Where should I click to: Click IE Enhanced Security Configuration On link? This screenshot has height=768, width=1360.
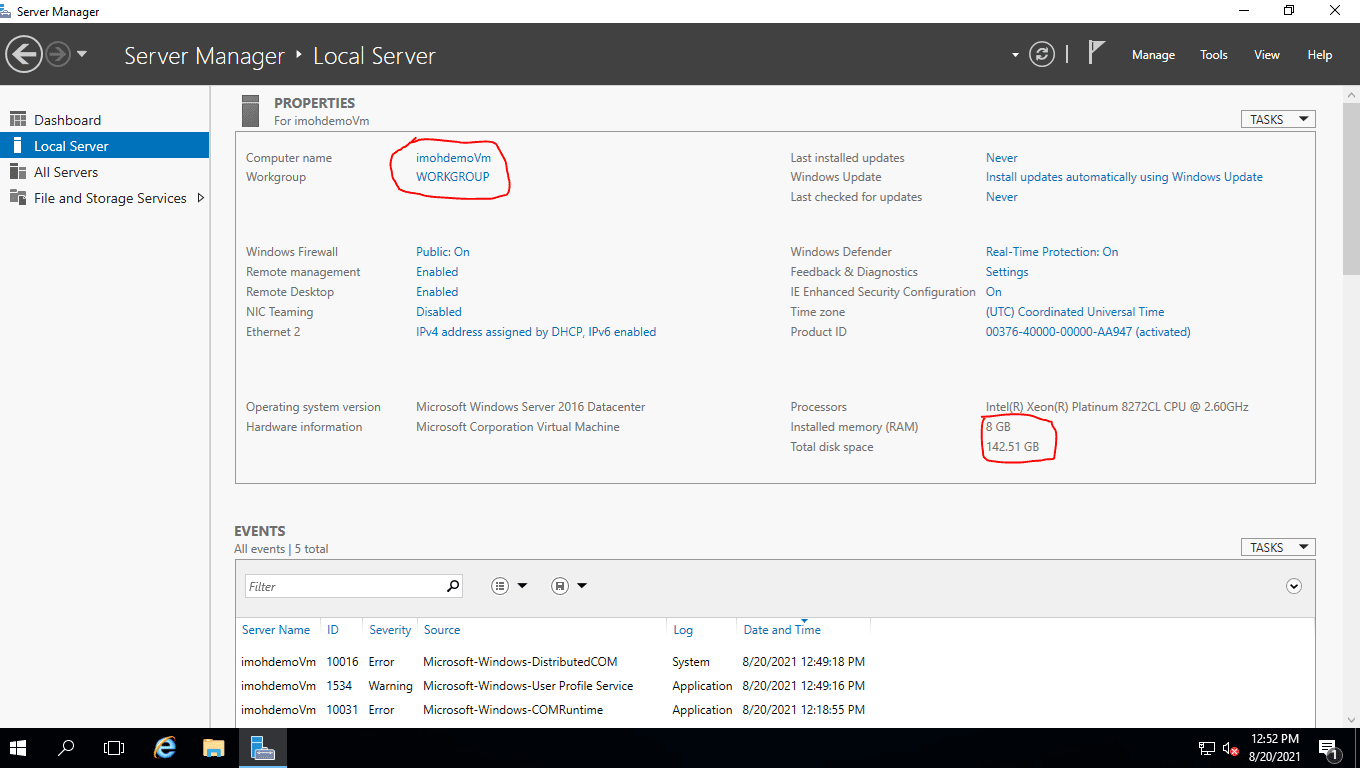[x=994, y=292]
